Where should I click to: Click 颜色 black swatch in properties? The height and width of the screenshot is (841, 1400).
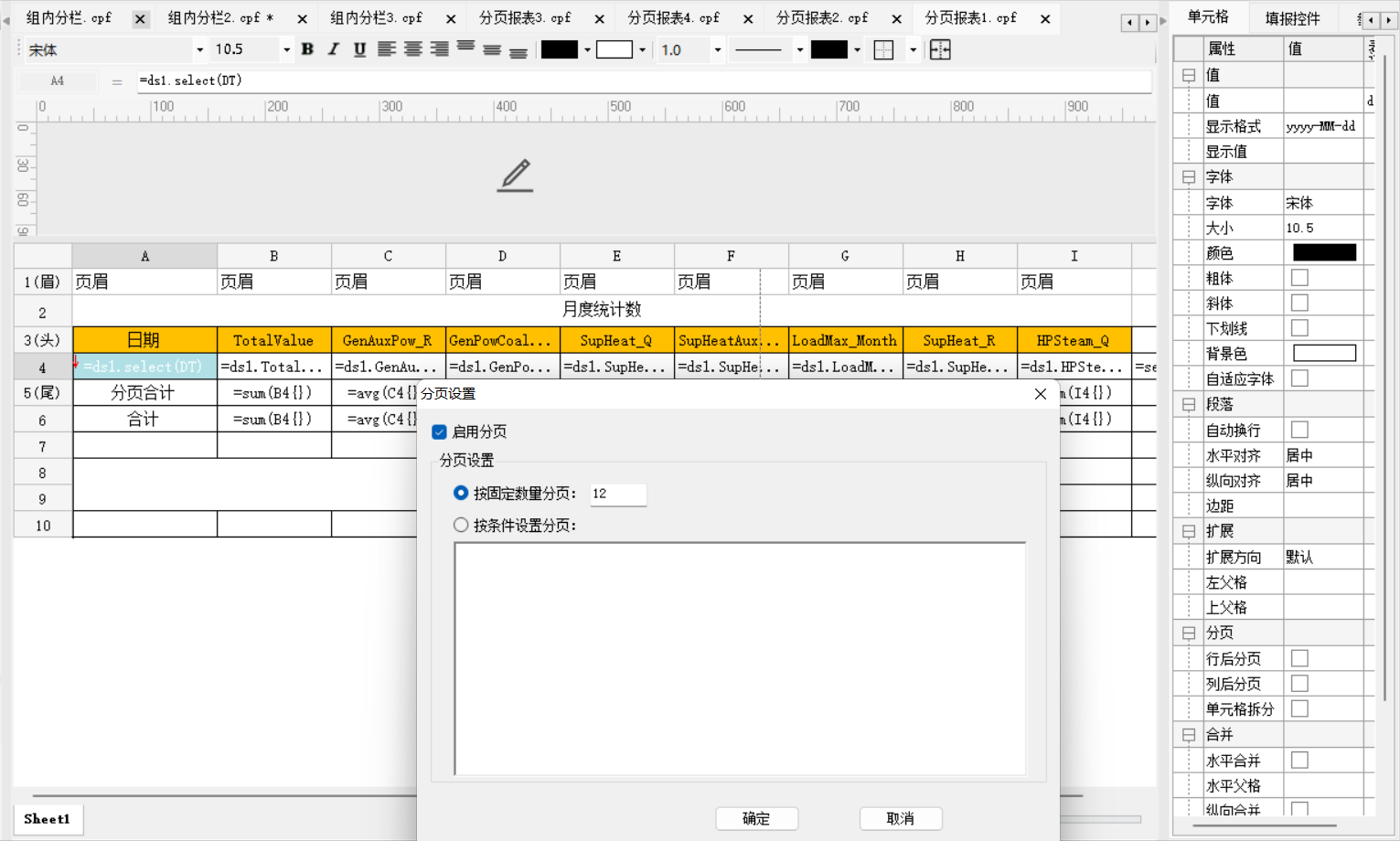[x=1324, y=252]
